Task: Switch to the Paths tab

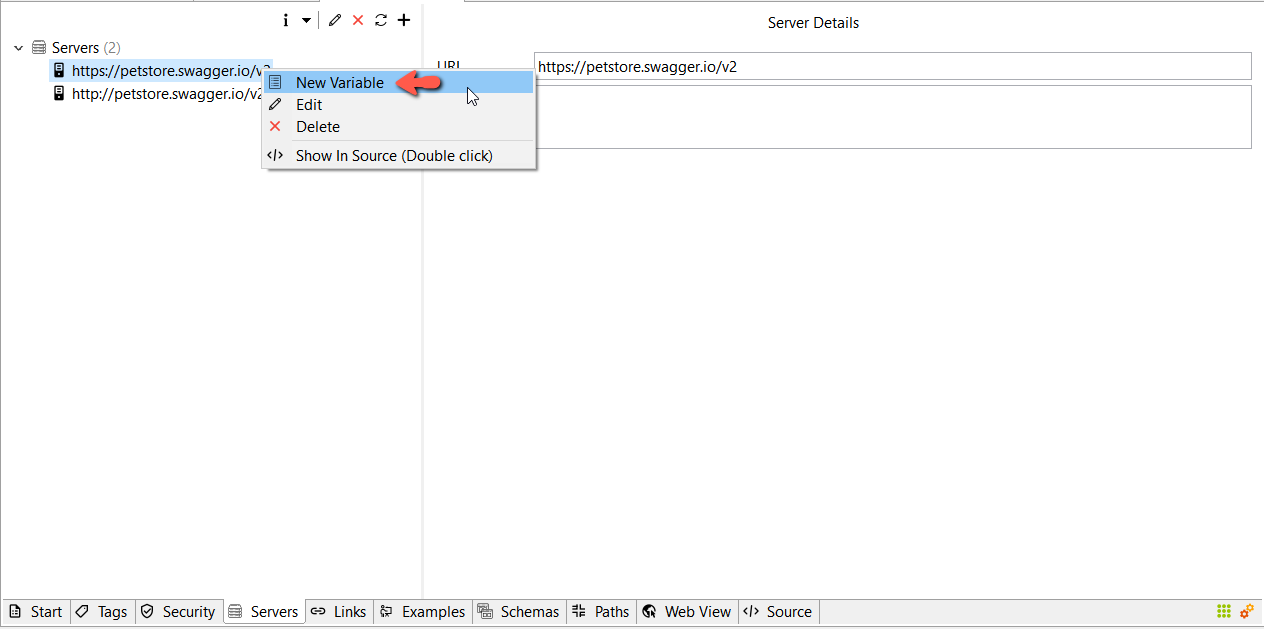Action: click(601, 612)
